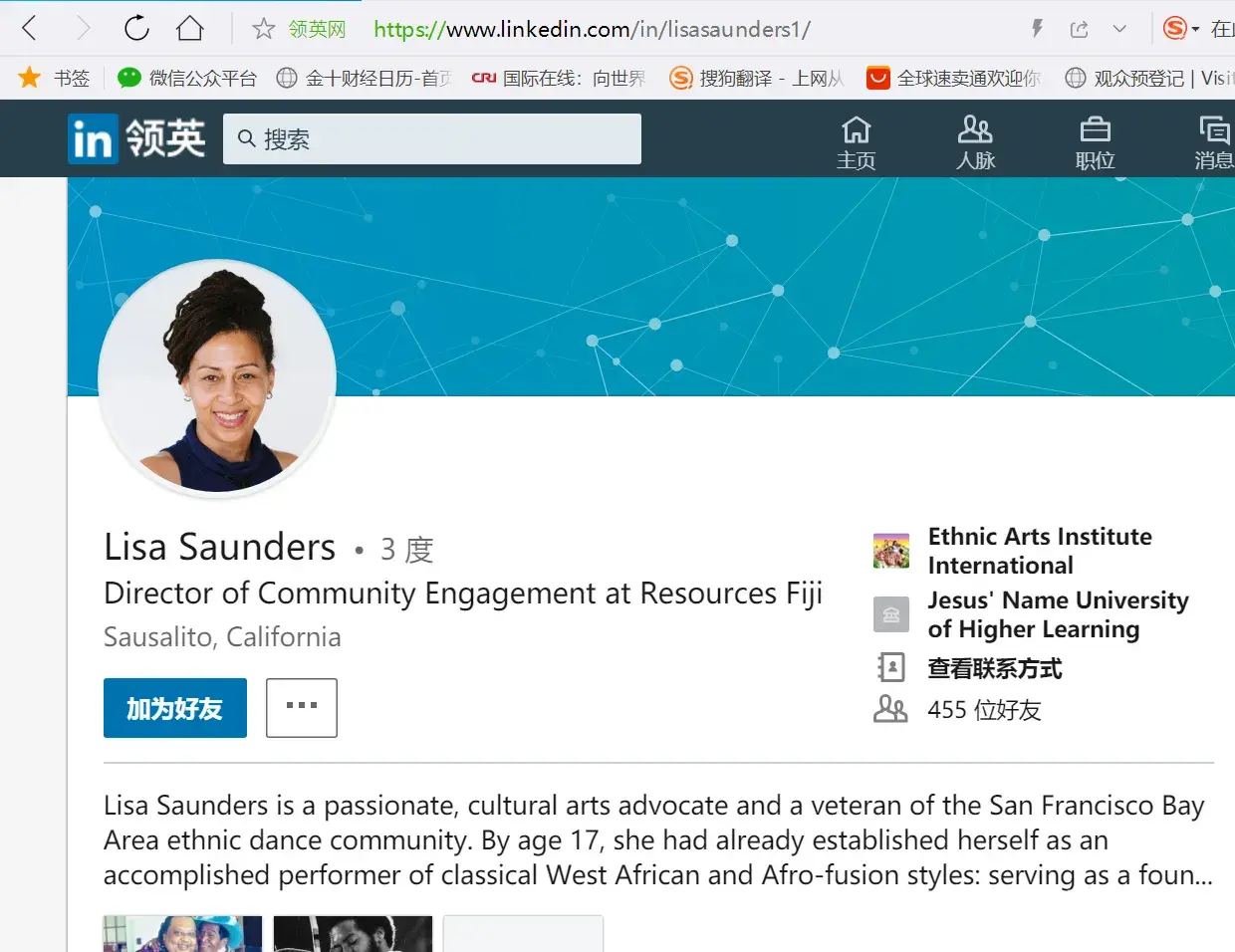Reload the page with refresh icon

(x=136, y=29)
